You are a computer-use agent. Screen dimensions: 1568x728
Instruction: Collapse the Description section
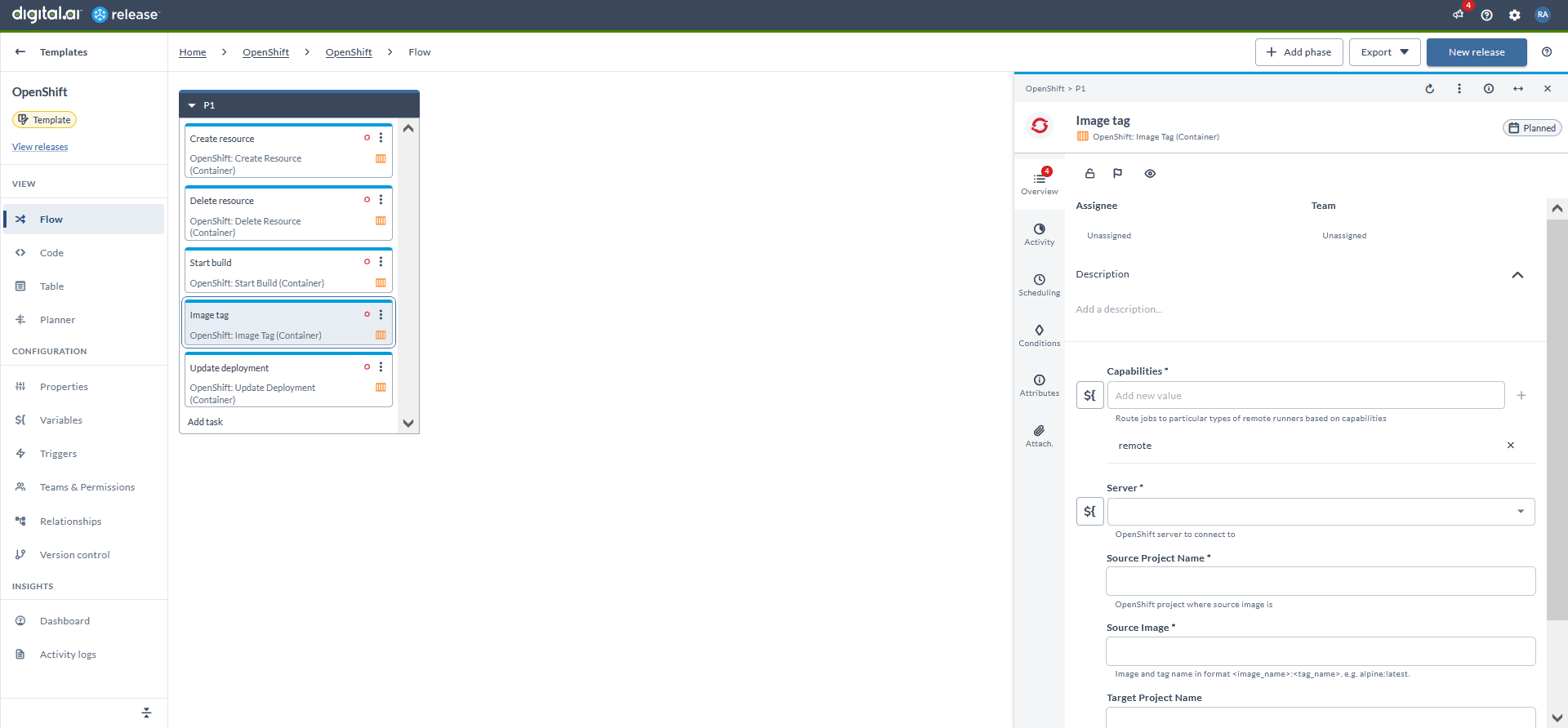1517,275
